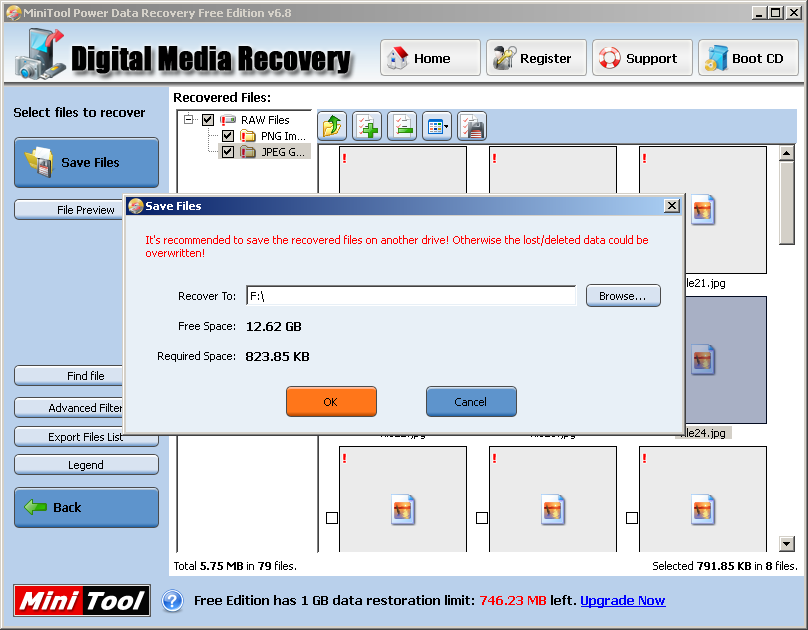The height and width of the screenshot is (630, 808).
Task: Click the file24.jpg filename label
Action: pos(705,433)
